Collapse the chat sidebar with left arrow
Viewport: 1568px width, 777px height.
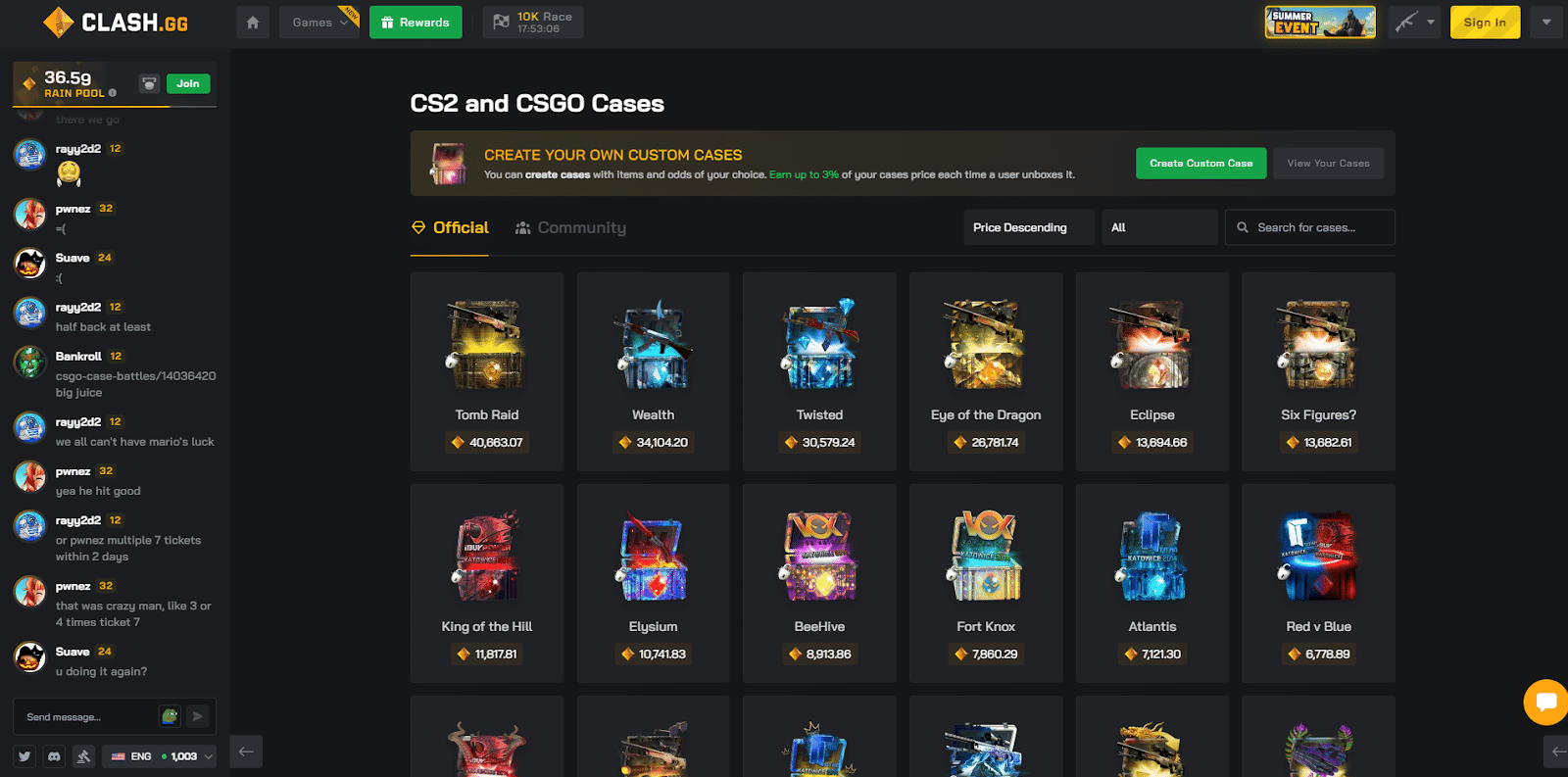(x=246, y=752)
